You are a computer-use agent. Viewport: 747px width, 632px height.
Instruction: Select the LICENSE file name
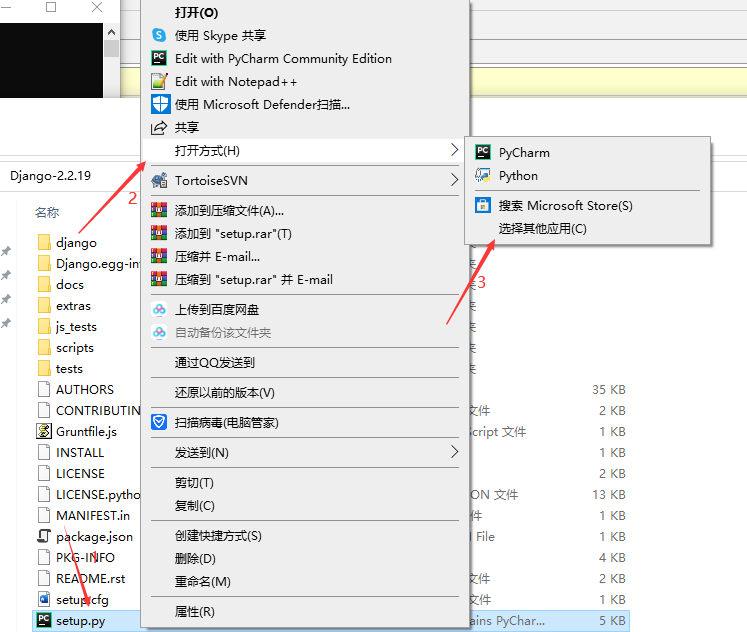coord(80,473)
